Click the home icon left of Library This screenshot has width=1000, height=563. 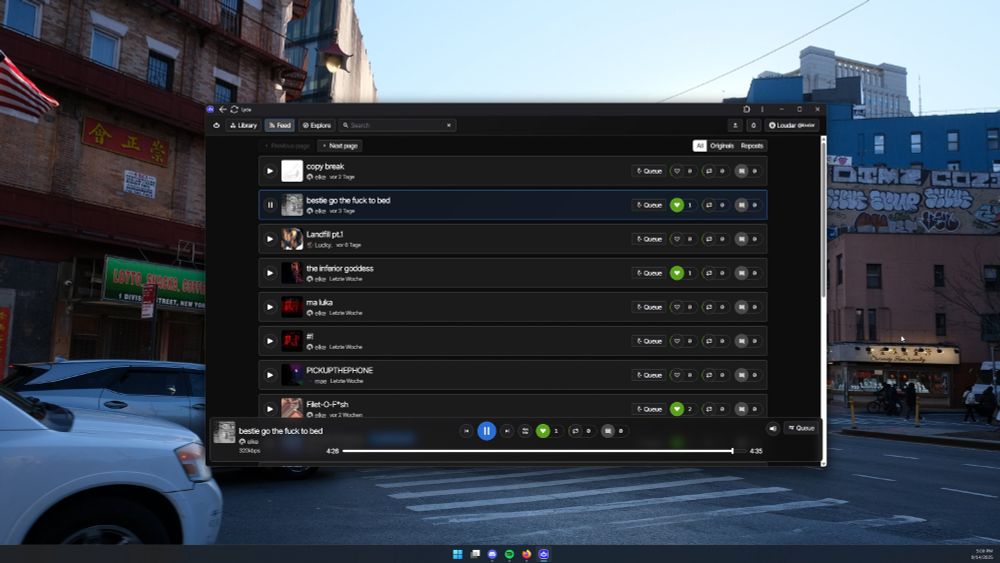tap(216, 126)
